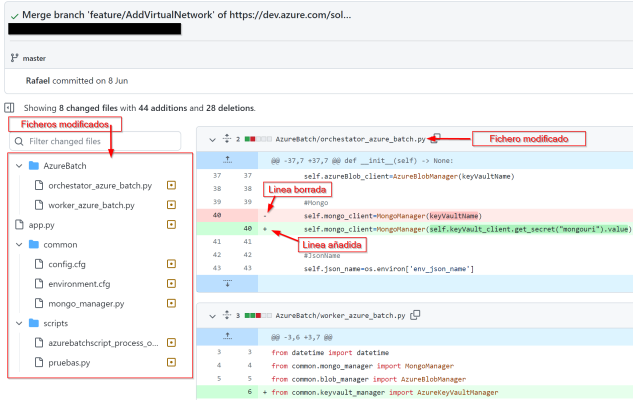
Task: Click the search icon in filter box
Action: (19, 141)
